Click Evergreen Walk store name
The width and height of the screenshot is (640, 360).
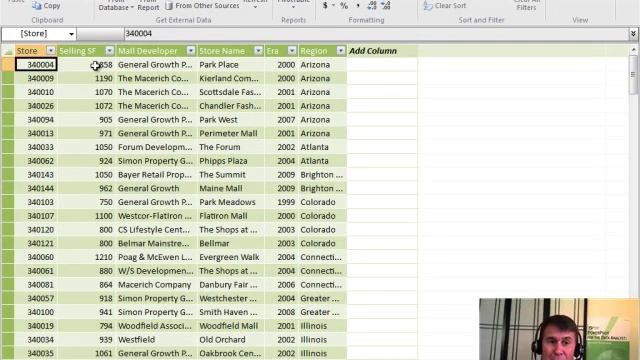click(231, 257)
